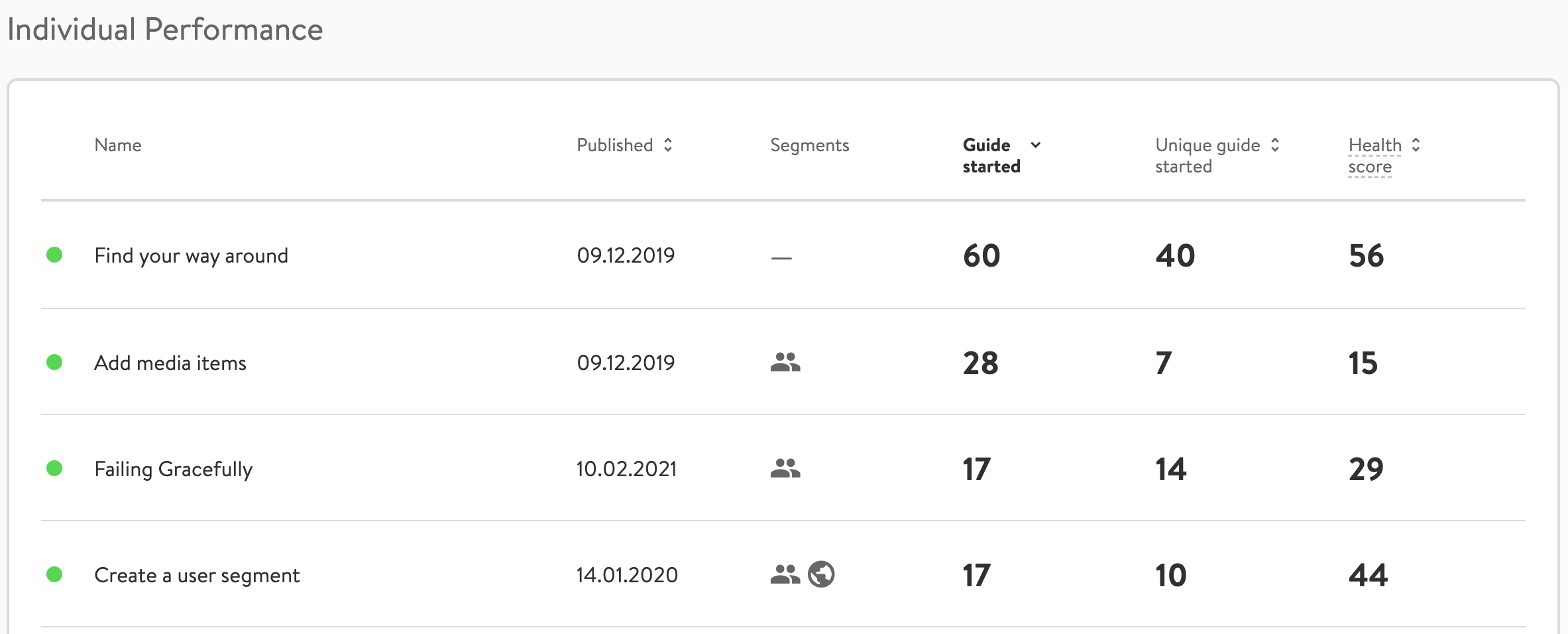The height and width of the screenshot is (634, 1568).
Task: Click green status dot beside Failing Gracefully
Action: tap(54, 468)
